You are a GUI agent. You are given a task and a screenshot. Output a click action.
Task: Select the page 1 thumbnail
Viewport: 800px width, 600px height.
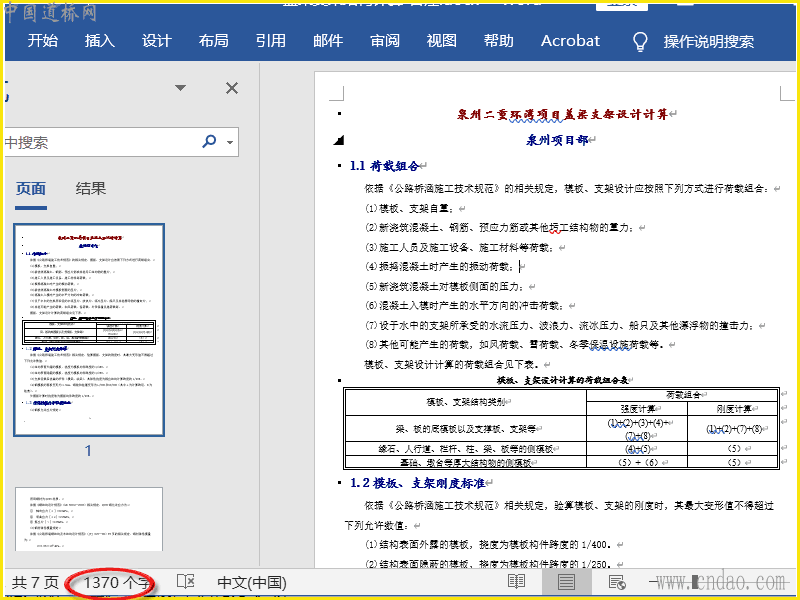88,330
